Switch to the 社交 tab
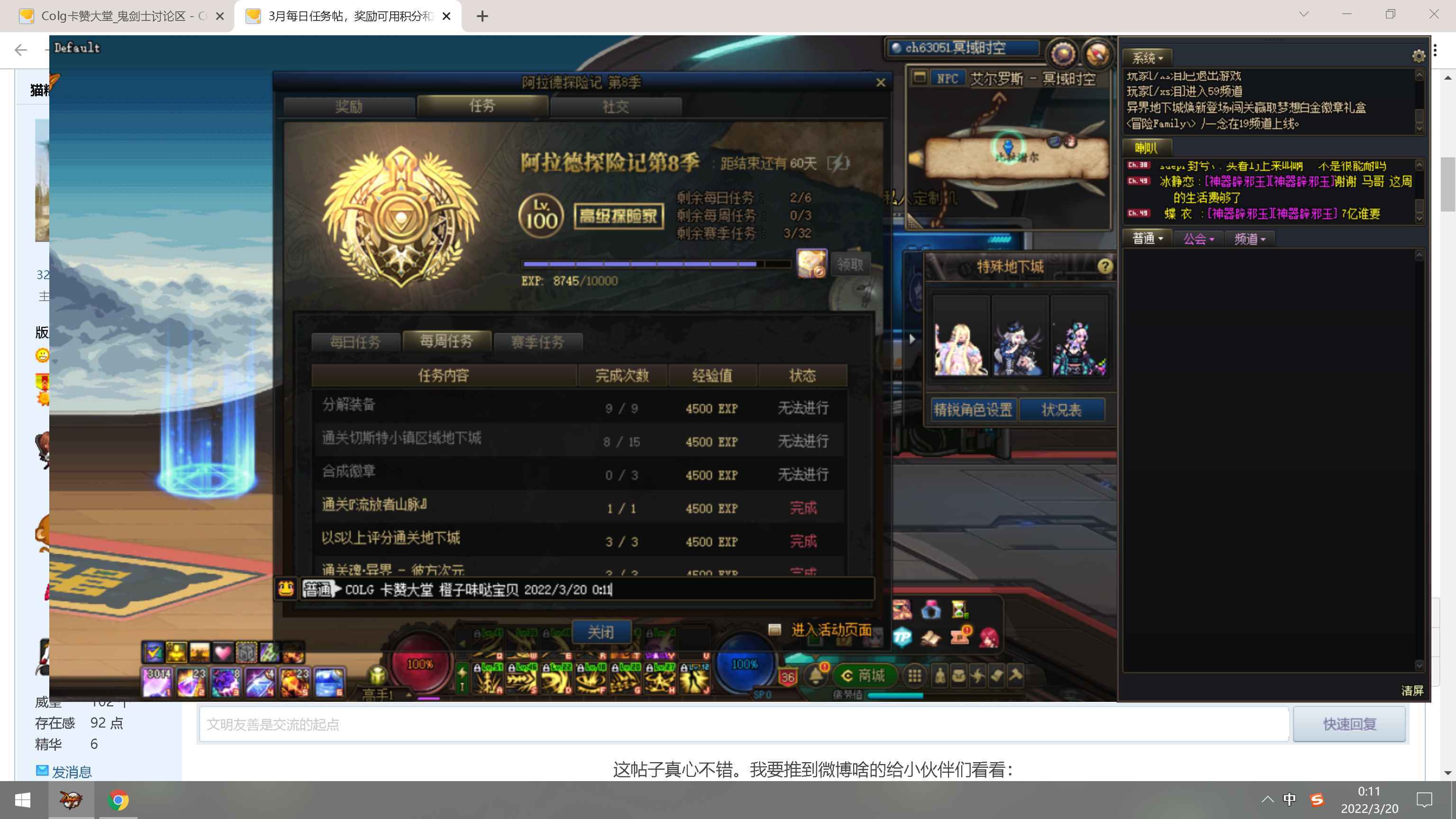This screenshot has width=1456, height=819. point(616,106)
